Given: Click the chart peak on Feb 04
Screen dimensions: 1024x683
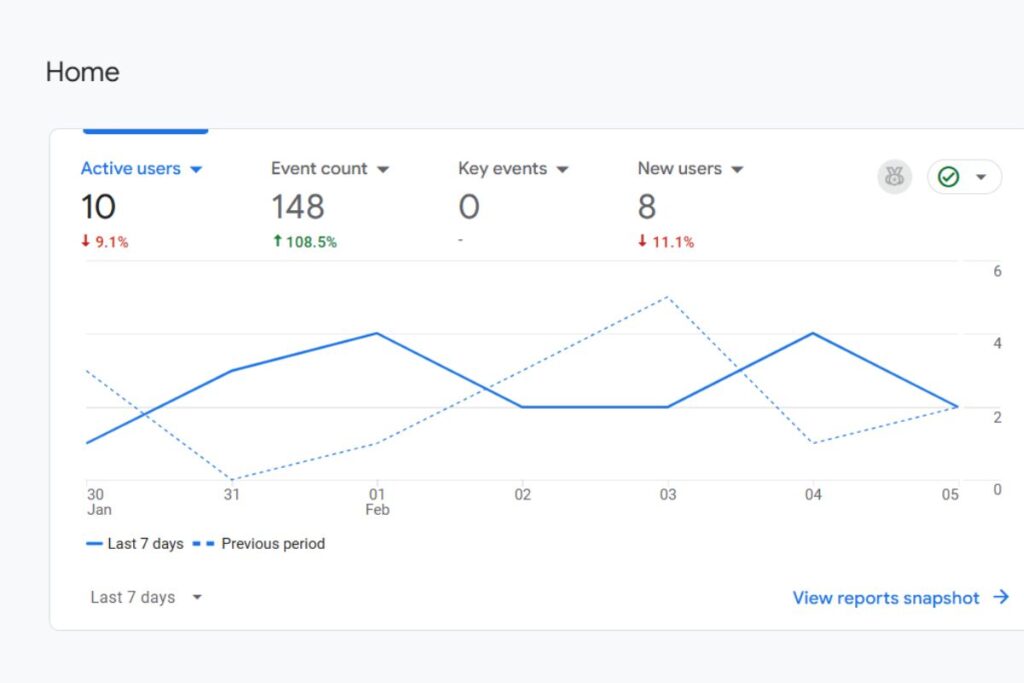Looking at the screenshot, I should (x=813, y=335).
